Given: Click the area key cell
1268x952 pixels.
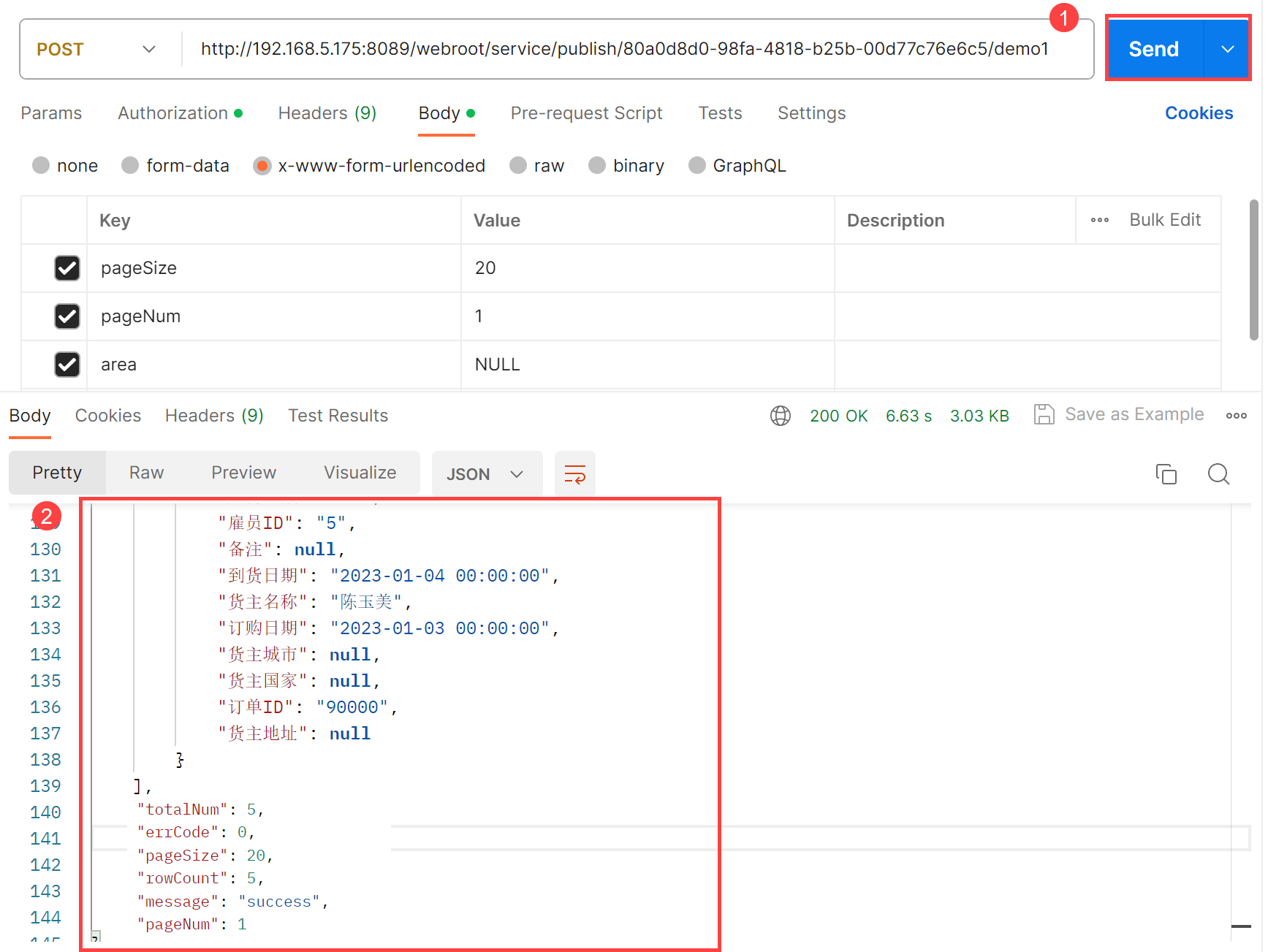Looking at the screenshot, I should [274, 365].
